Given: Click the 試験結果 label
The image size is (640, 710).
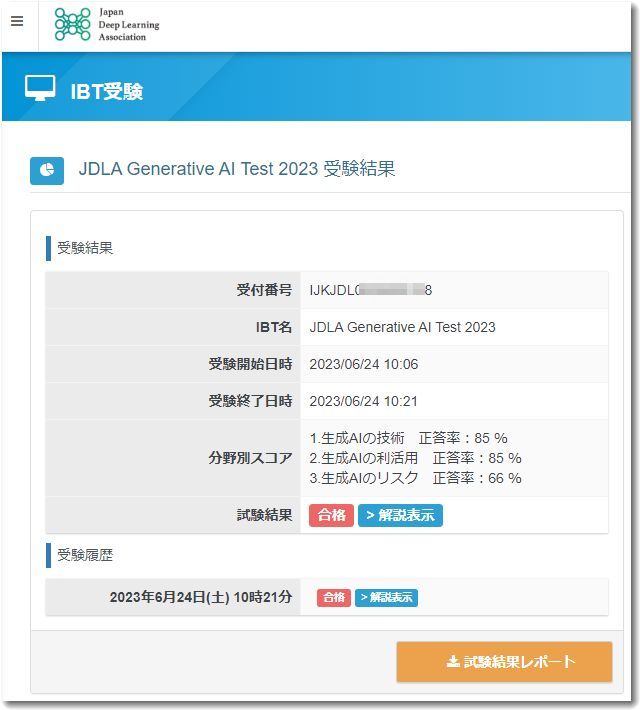Looking at the screenshot, I should point(264,515).
